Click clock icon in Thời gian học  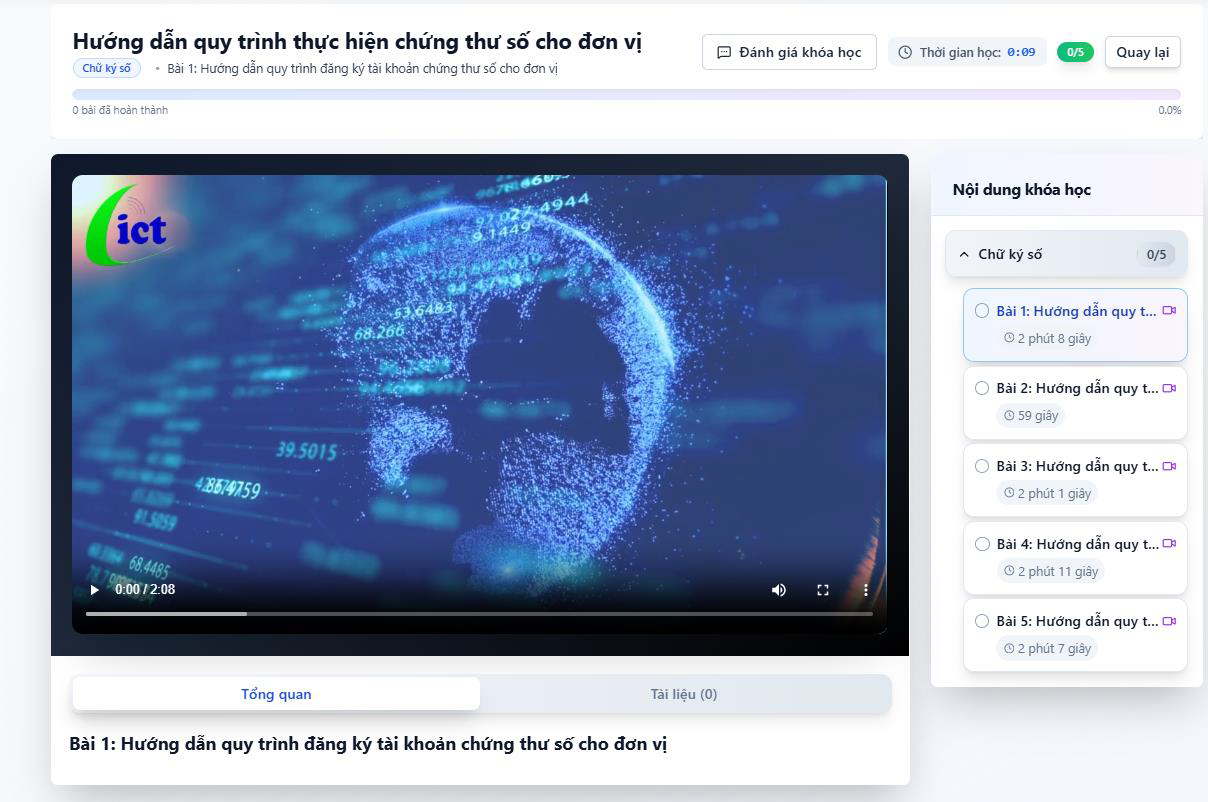pos(905,52)
